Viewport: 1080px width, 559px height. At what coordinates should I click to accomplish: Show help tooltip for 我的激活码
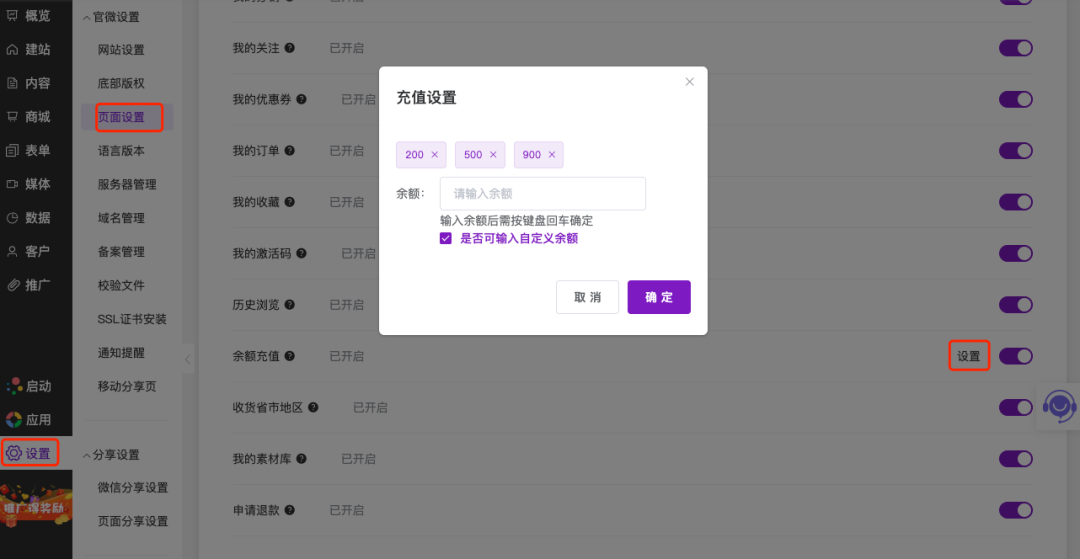click(302, 253)
